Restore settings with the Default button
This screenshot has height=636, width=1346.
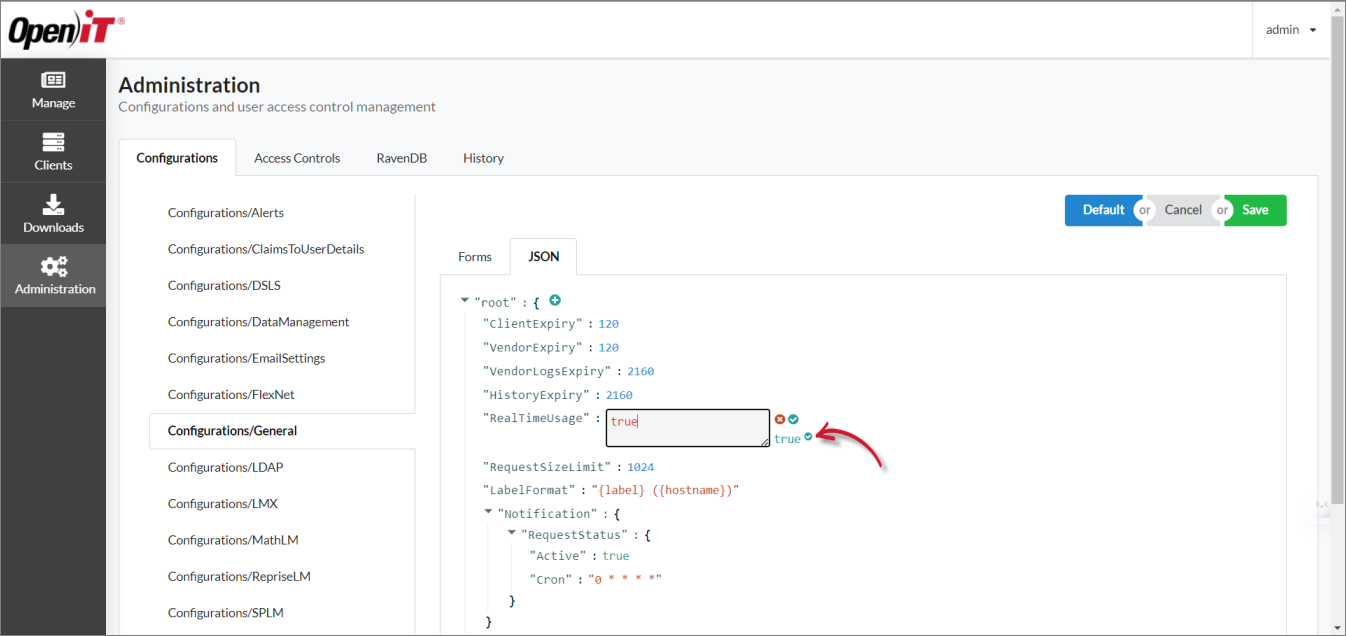[x=1103, y=210]
